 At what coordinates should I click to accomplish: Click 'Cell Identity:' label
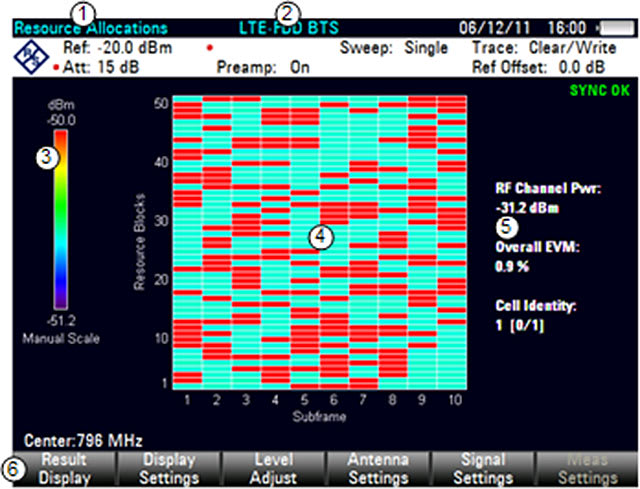coord(536,305)
